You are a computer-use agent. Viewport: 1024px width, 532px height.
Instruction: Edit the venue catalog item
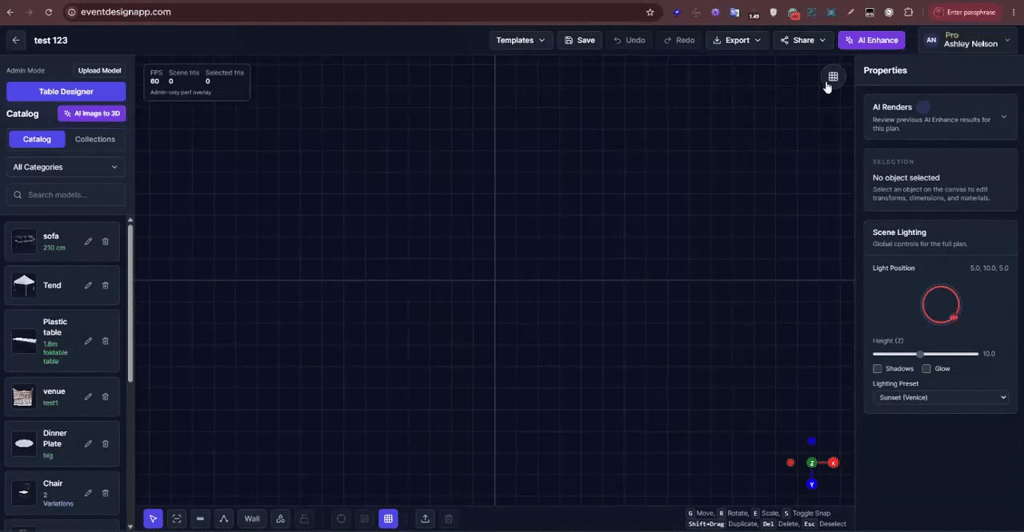point(88,396)
